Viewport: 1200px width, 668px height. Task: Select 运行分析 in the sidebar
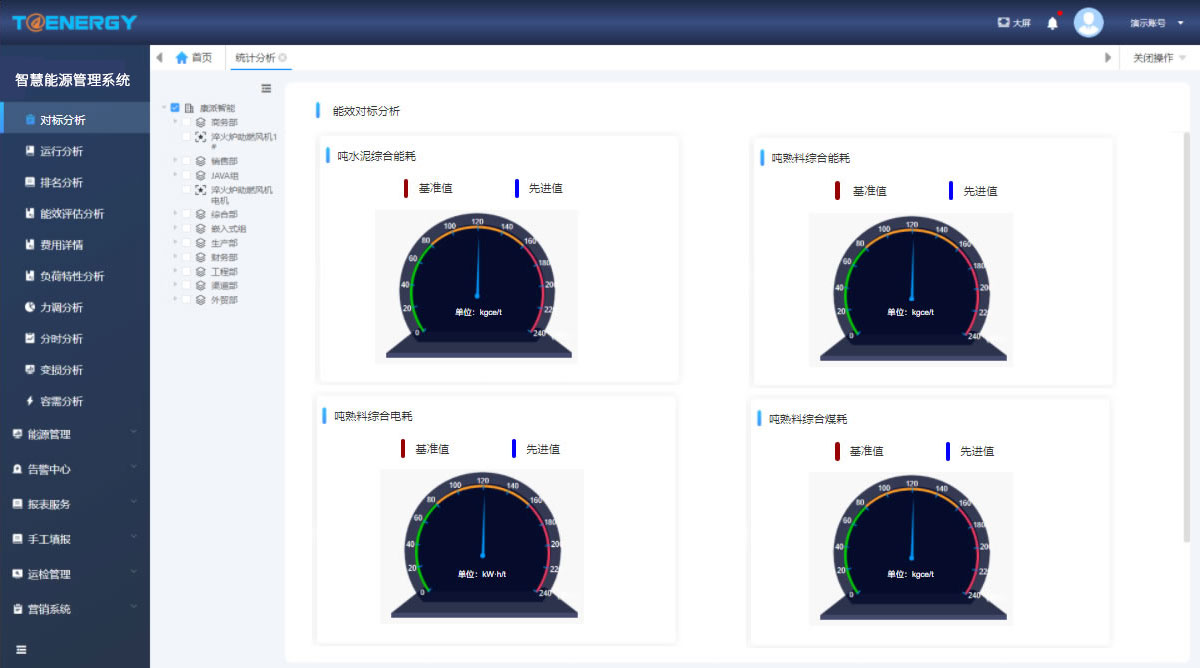pyautogui.click(x=61, y=151)
